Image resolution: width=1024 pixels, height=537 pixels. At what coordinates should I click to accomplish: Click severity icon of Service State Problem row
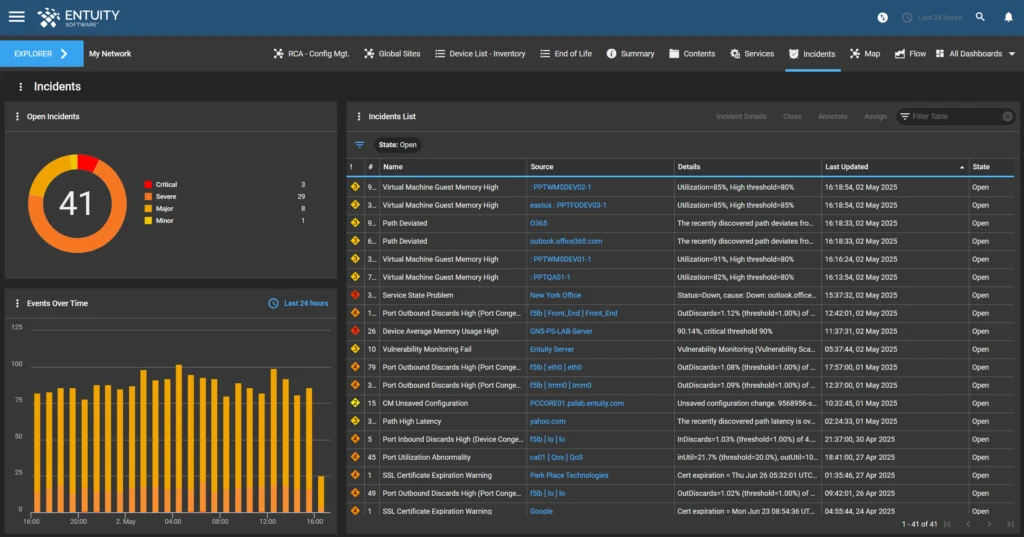pyautogui.click(x=355, y=295)
